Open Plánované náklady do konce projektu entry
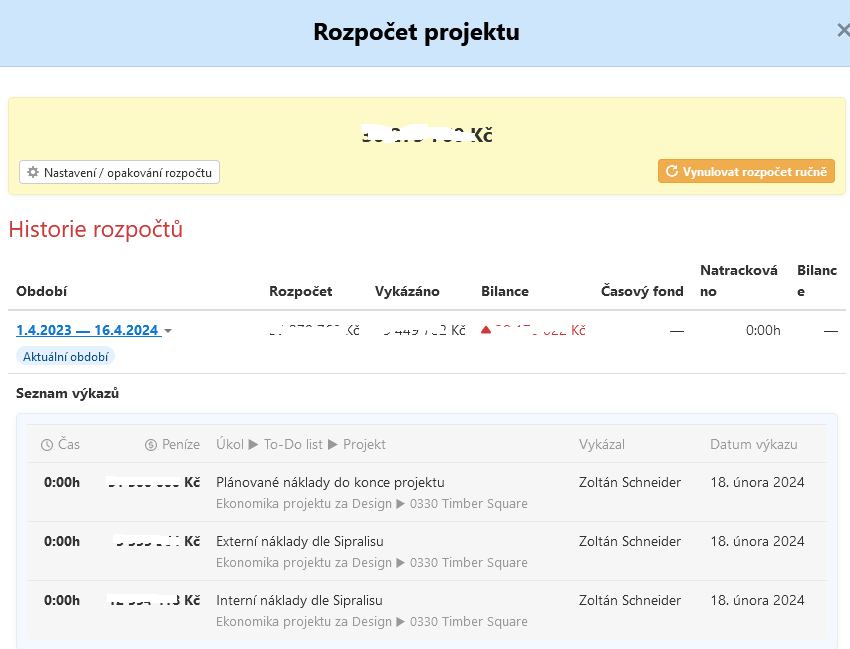The width and height of the screenshot is (850, 649). click(330, 482)
